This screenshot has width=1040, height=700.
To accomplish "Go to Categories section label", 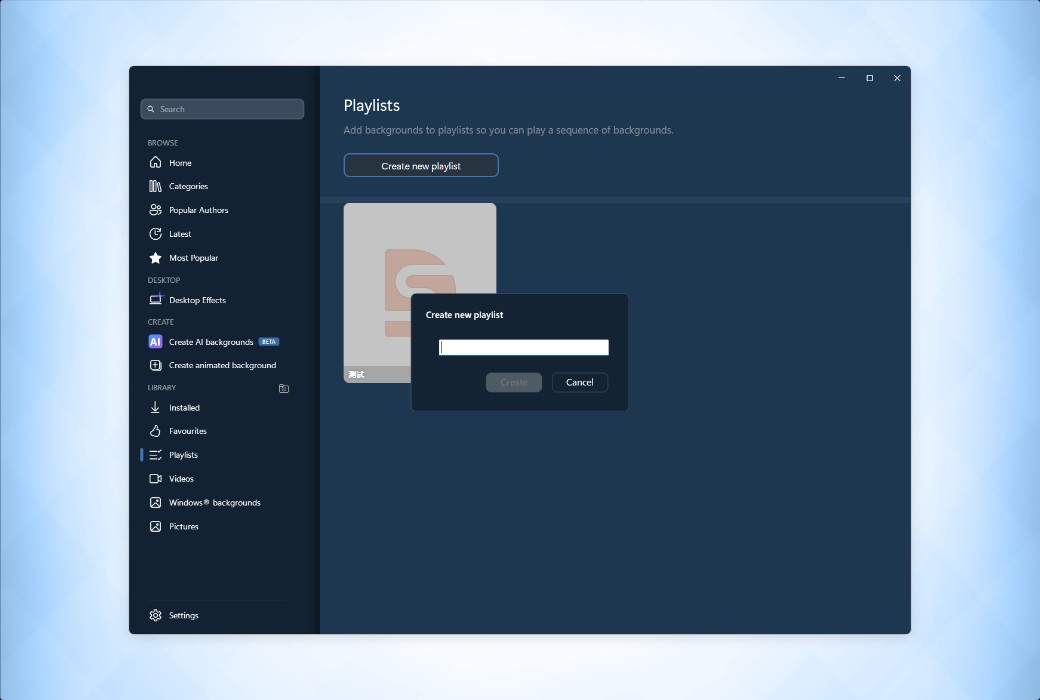I will 188,186.
